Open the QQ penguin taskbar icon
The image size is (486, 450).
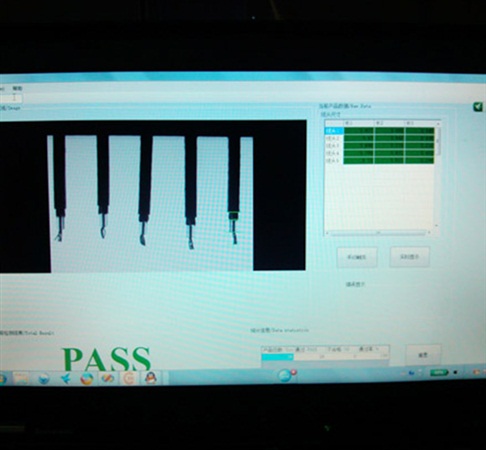pos(151,378)
